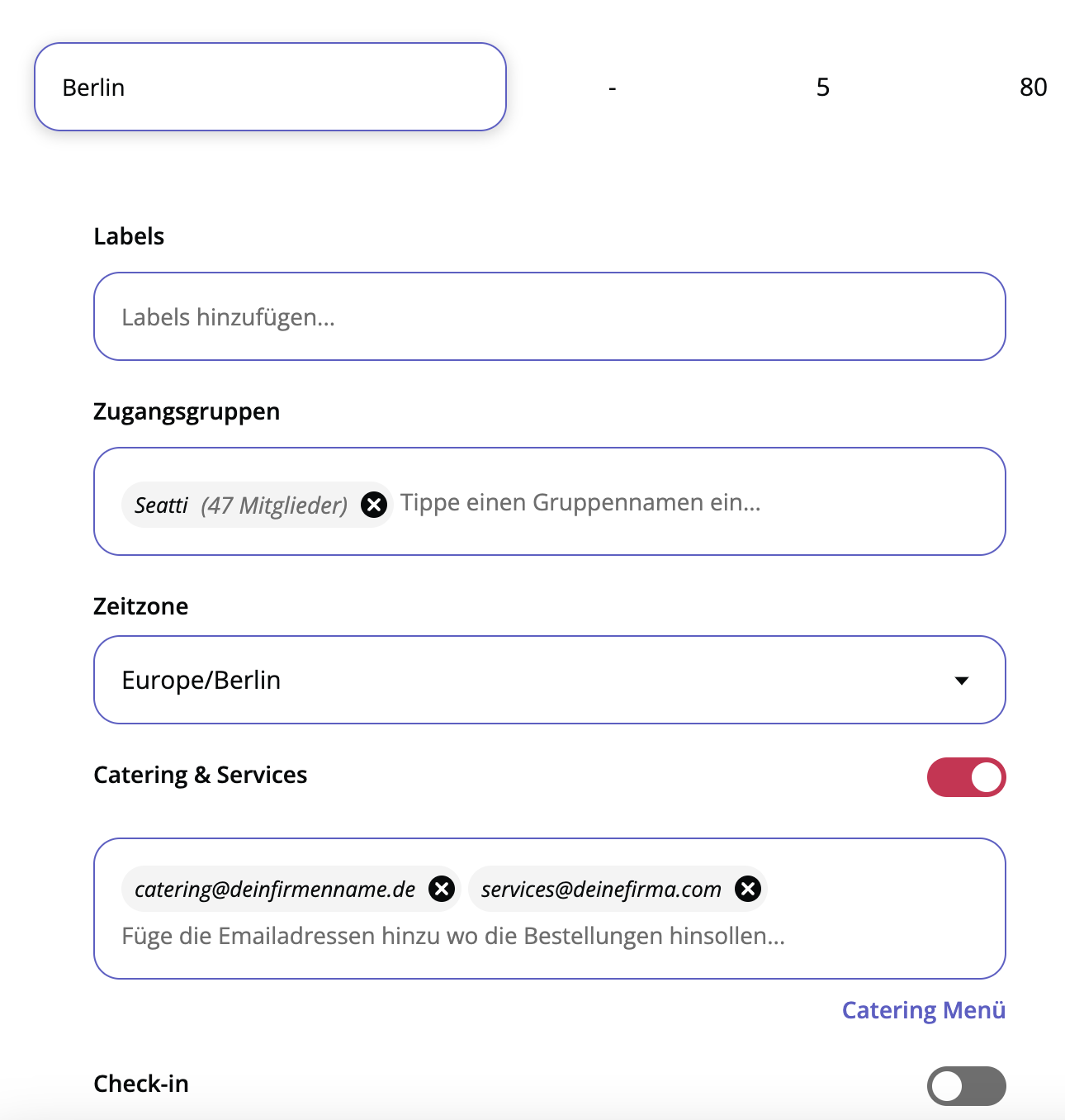Click the dash cell in the Berlin row

point(612,88)
